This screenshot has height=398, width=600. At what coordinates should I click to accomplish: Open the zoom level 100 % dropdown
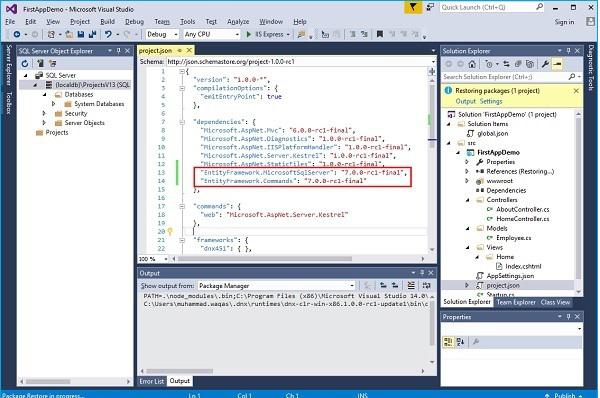[166, 259]
